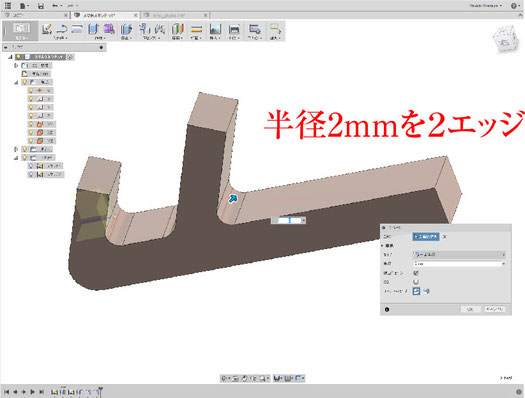Viewport: 525px width, 398px height.
Task: Toggle XY plane visibility lightbulb
Action: (x=31, y=124)
